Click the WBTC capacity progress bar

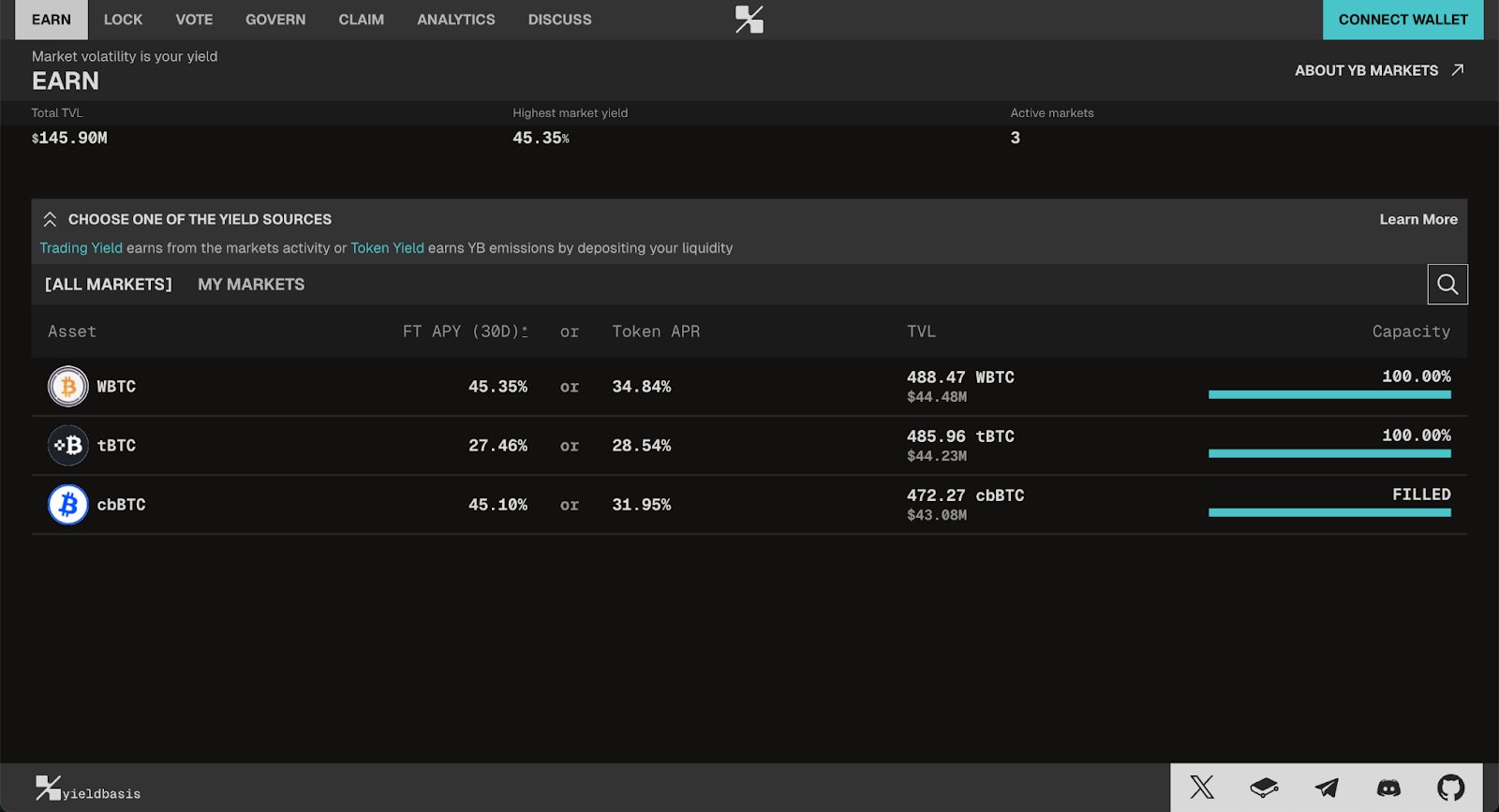pos(1329,394)
